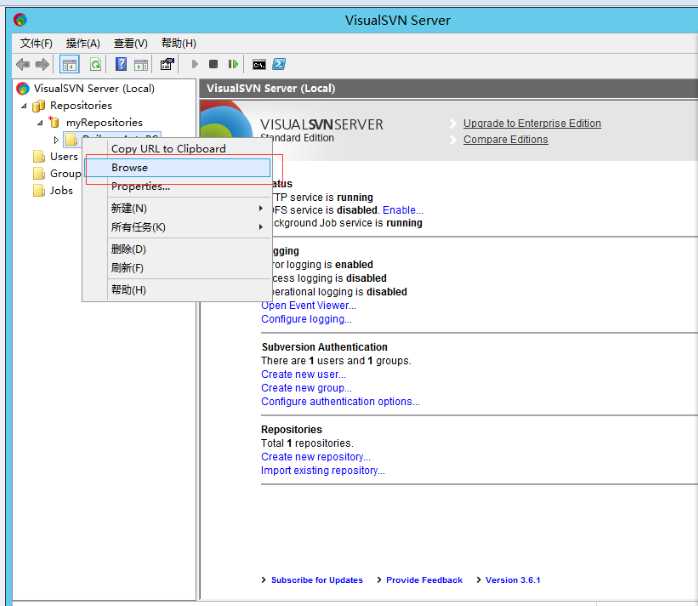Click the Properties toolbar icon
698x606 pixels.
(167, 65)
